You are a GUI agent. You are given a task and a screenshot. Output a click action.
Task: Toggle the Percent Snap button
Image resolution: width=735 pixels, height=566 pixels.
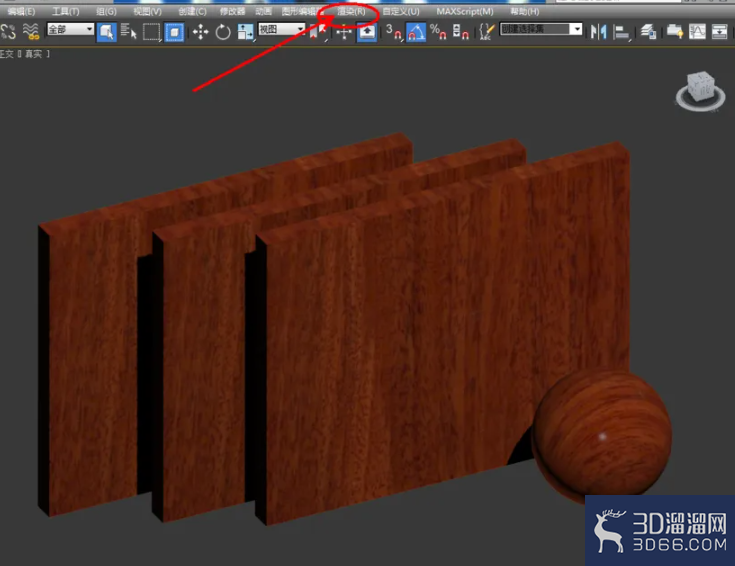click(438, 32)
